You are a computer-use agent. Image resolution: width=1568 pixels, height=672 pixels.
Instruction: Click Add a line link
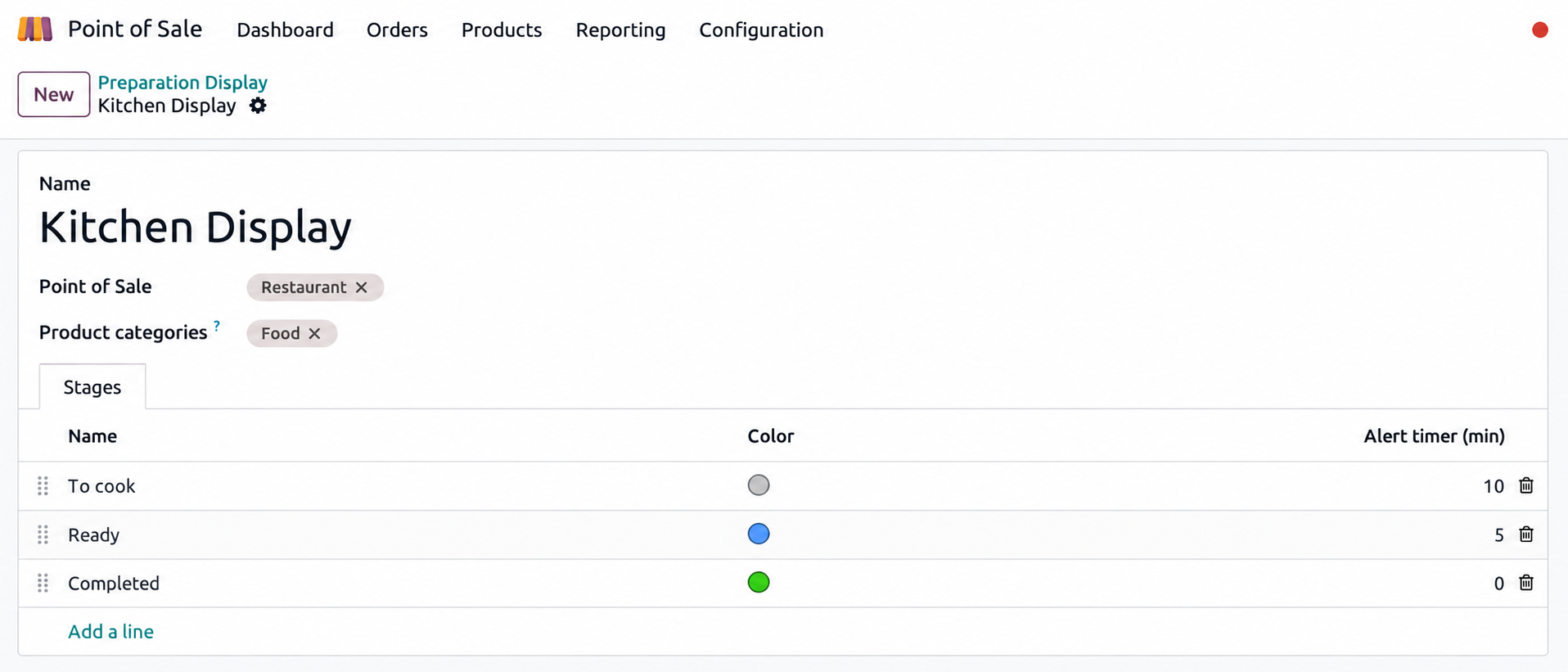110,631
